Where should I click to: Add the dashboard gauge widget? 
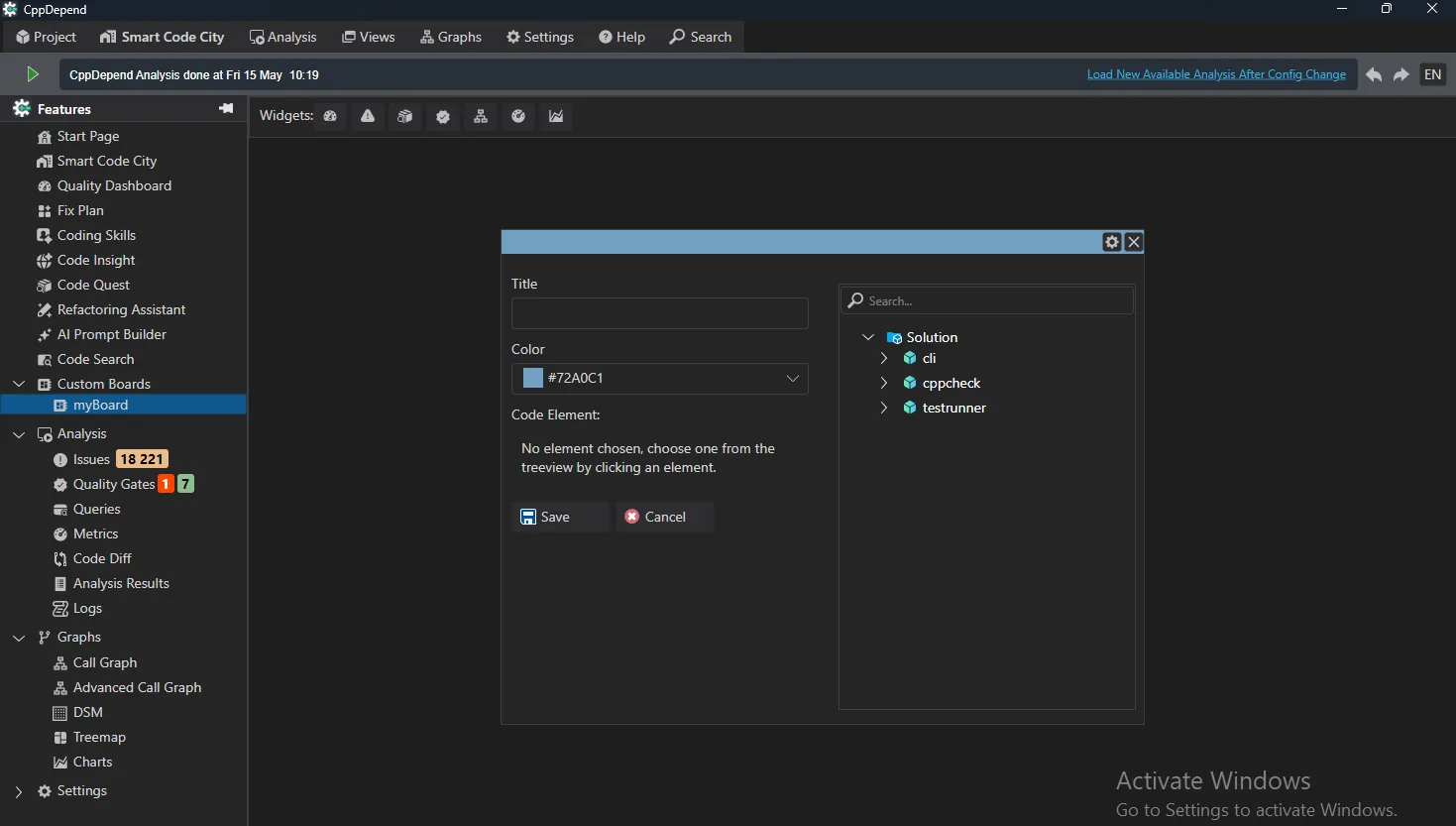[x=330, y=116]
